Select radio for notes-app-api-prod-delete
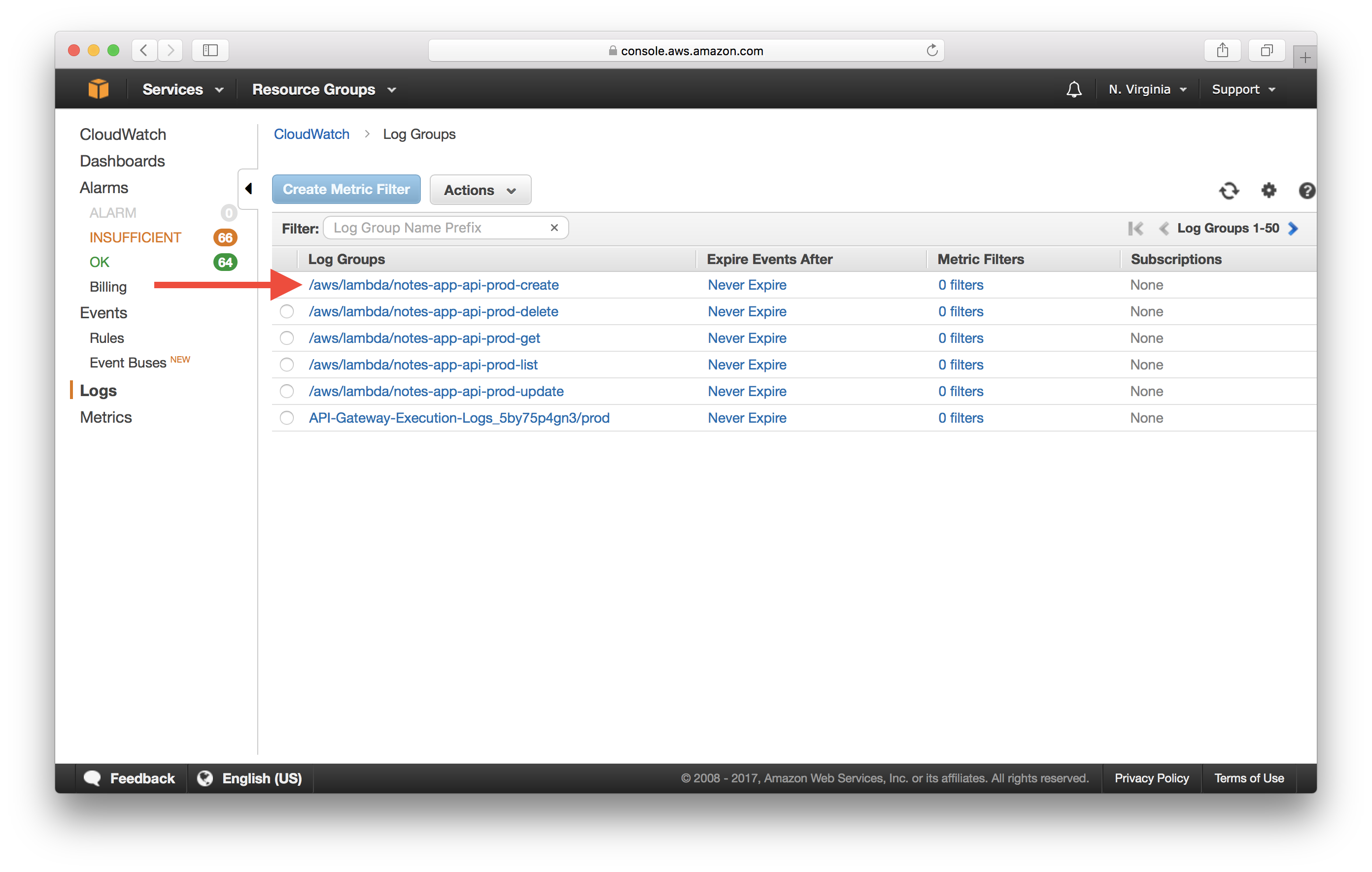 287,311
